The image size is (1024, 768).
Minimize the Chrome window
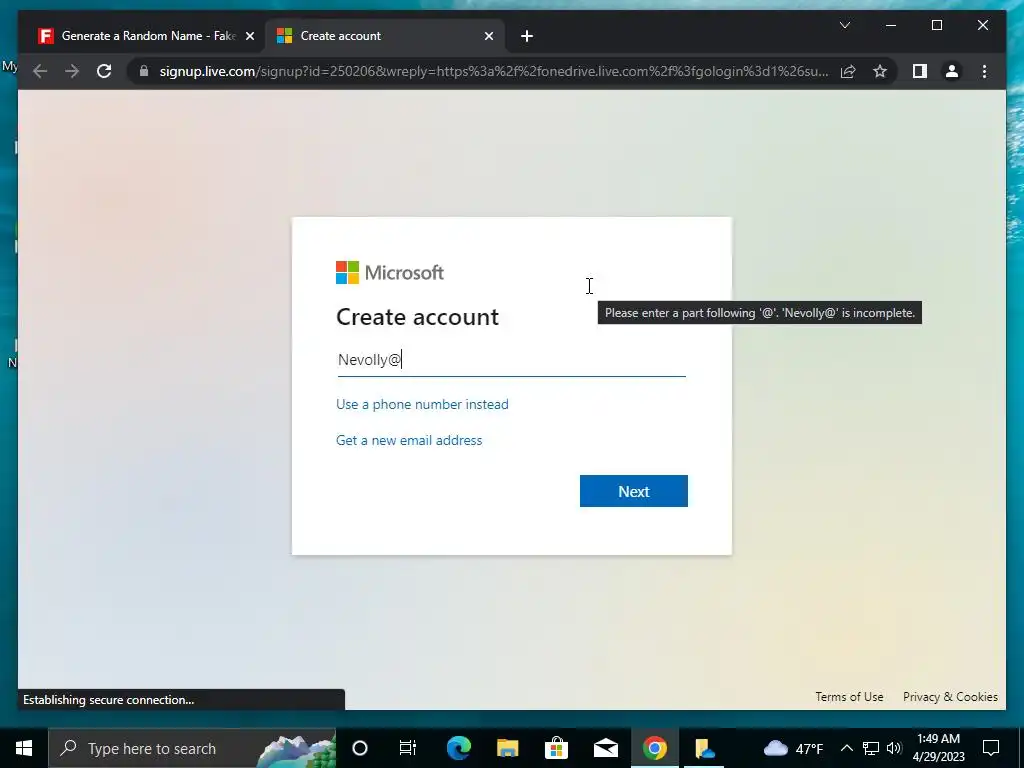(891, 25)
